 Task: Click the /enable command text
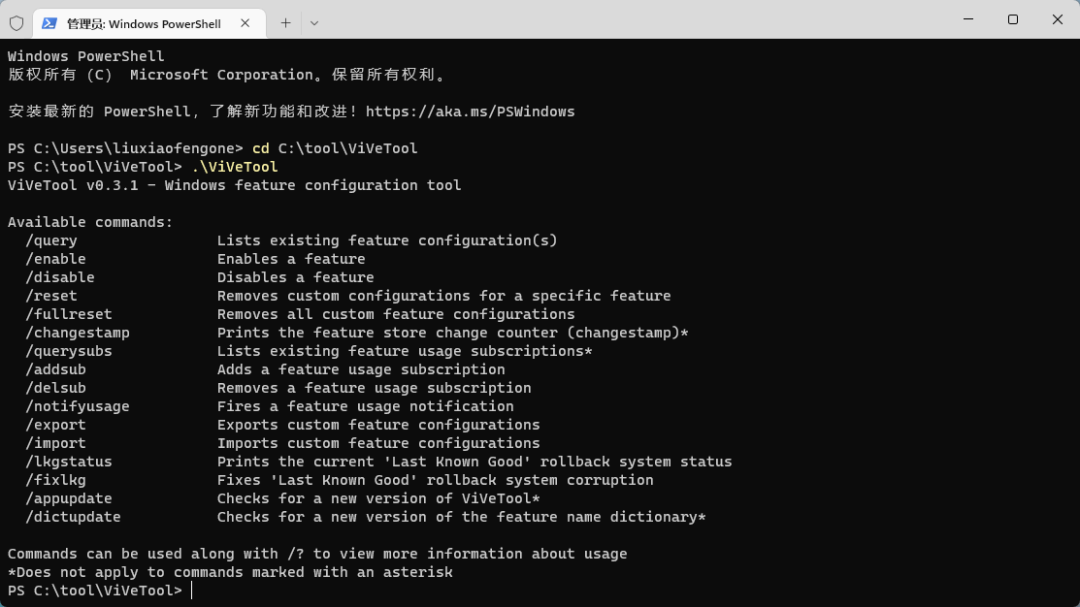coord(55,259)
